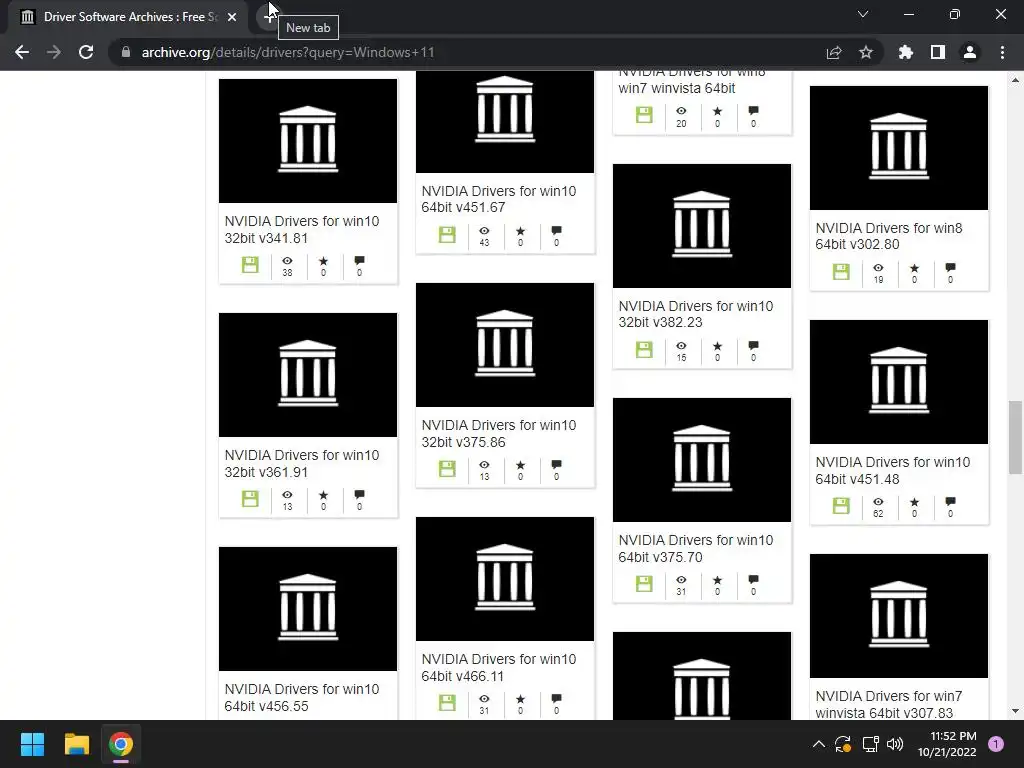Click the page's vertical scrollbar thumb
Screen dimensions: 1024x768
(1015, 438)
